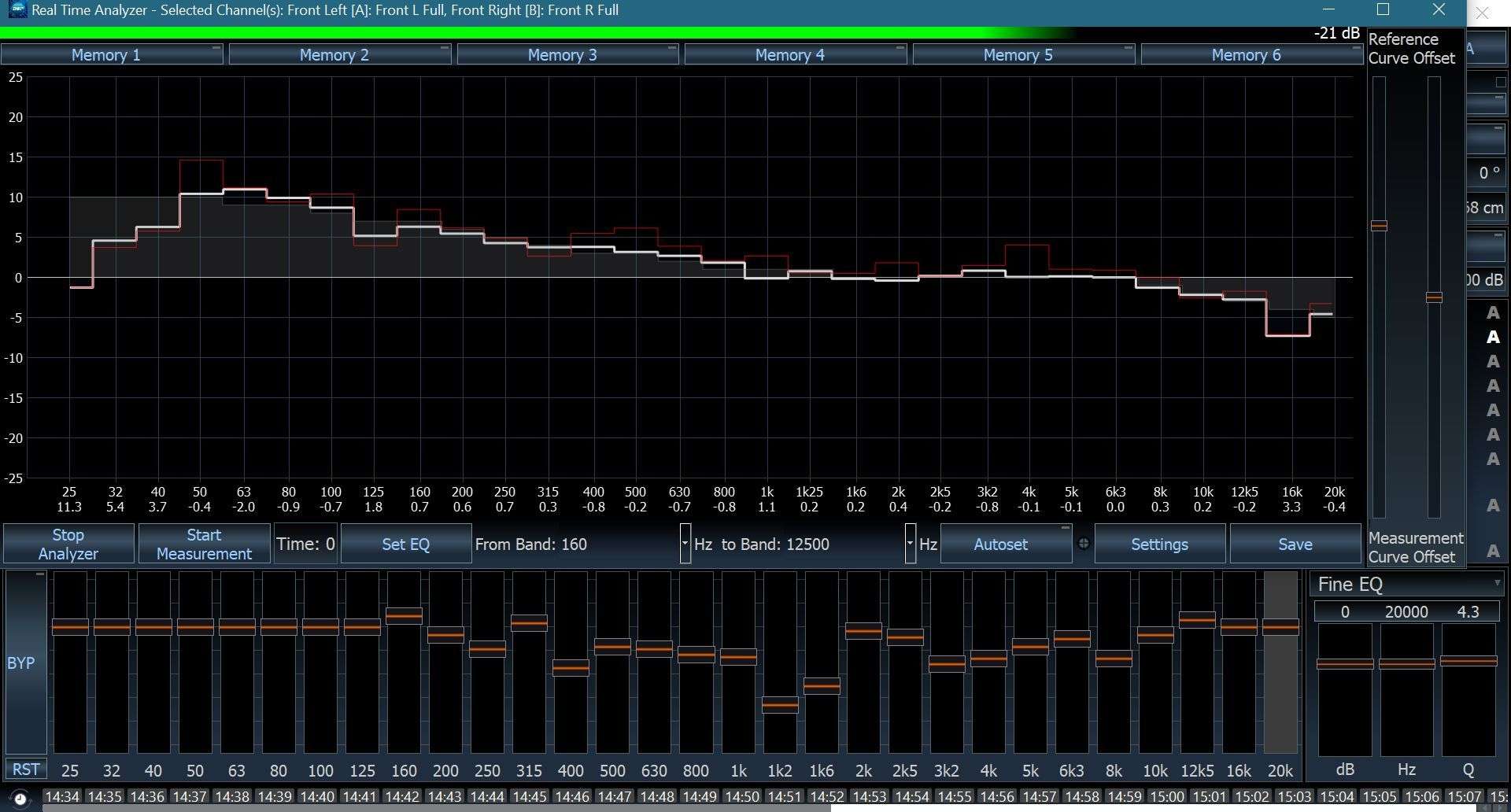The width and height of the screenshot is (1511, 812).
Task: Select Memory 3 tab
Action: coord(562,55)
